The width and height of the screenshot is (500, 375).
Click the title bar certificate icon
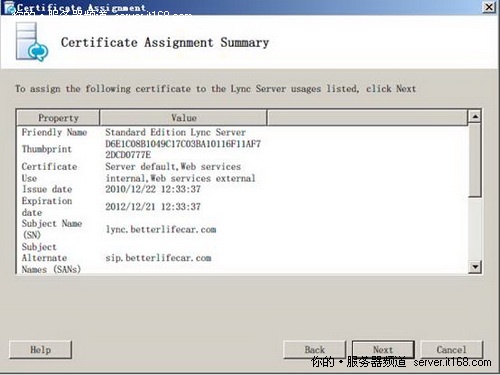tap(9, 8)
